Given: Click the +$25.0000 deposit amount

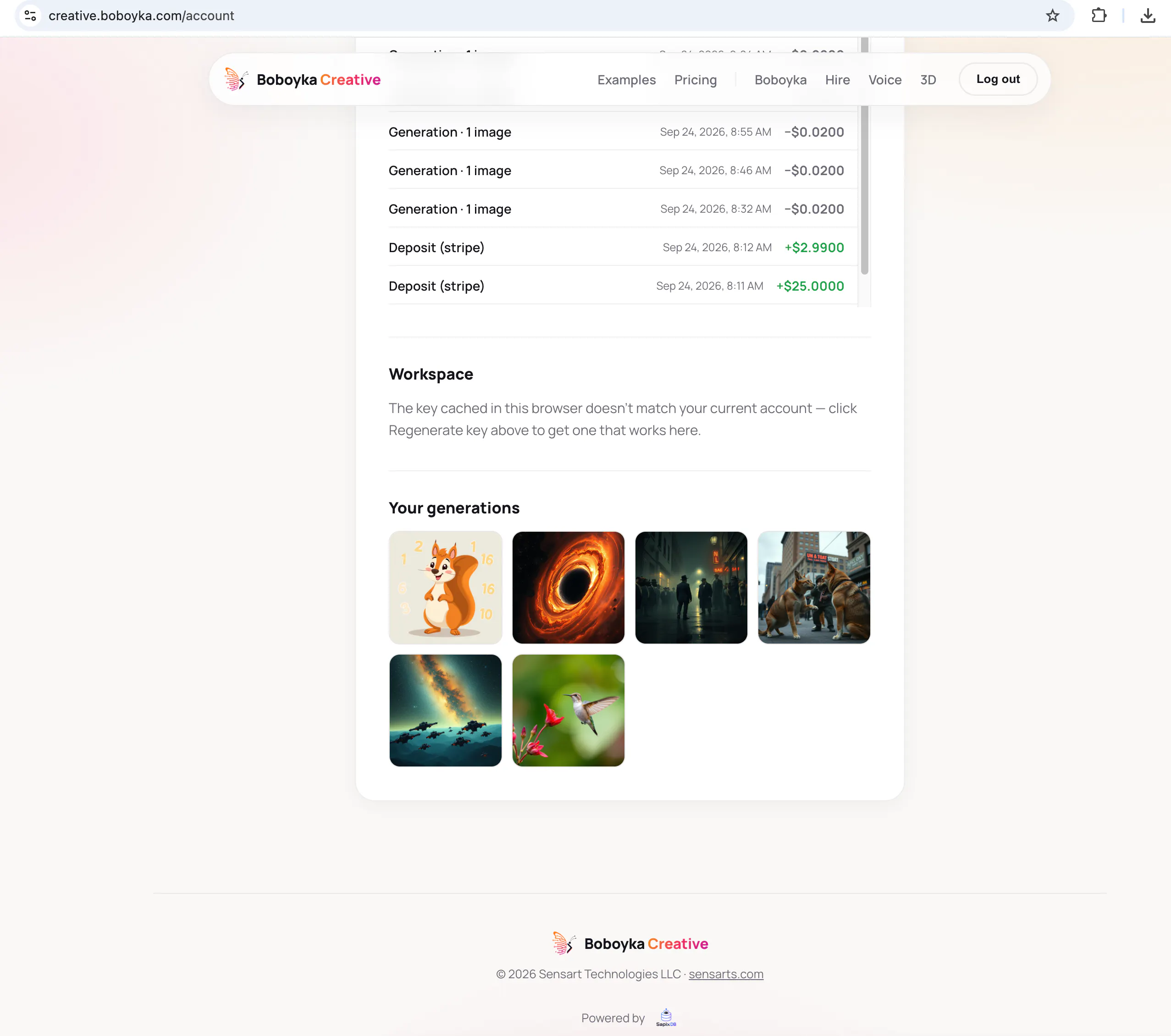Looking at the screenshot, I should pos(810,286).
